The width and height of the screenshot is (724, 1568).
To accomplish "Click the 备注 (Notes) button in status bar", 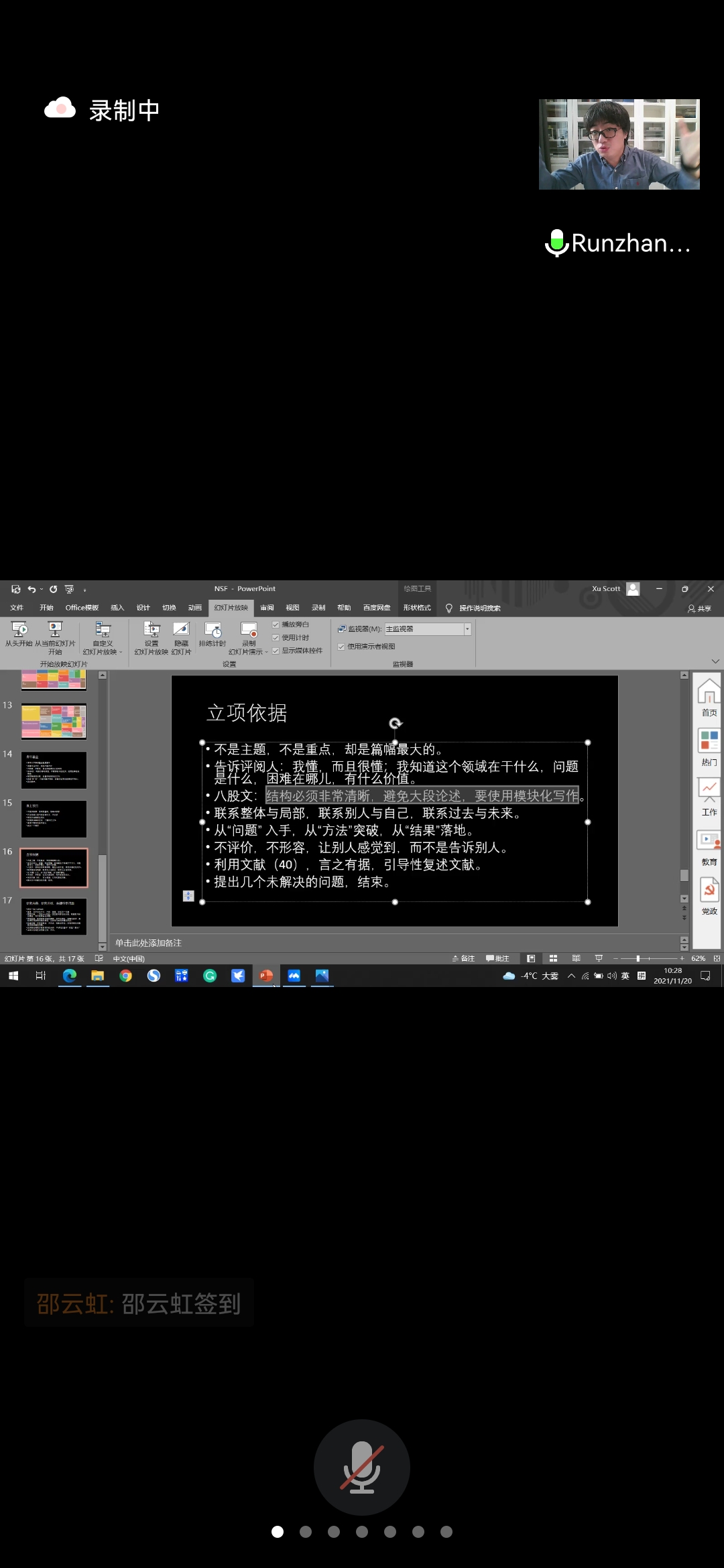I will pos(463,958).
